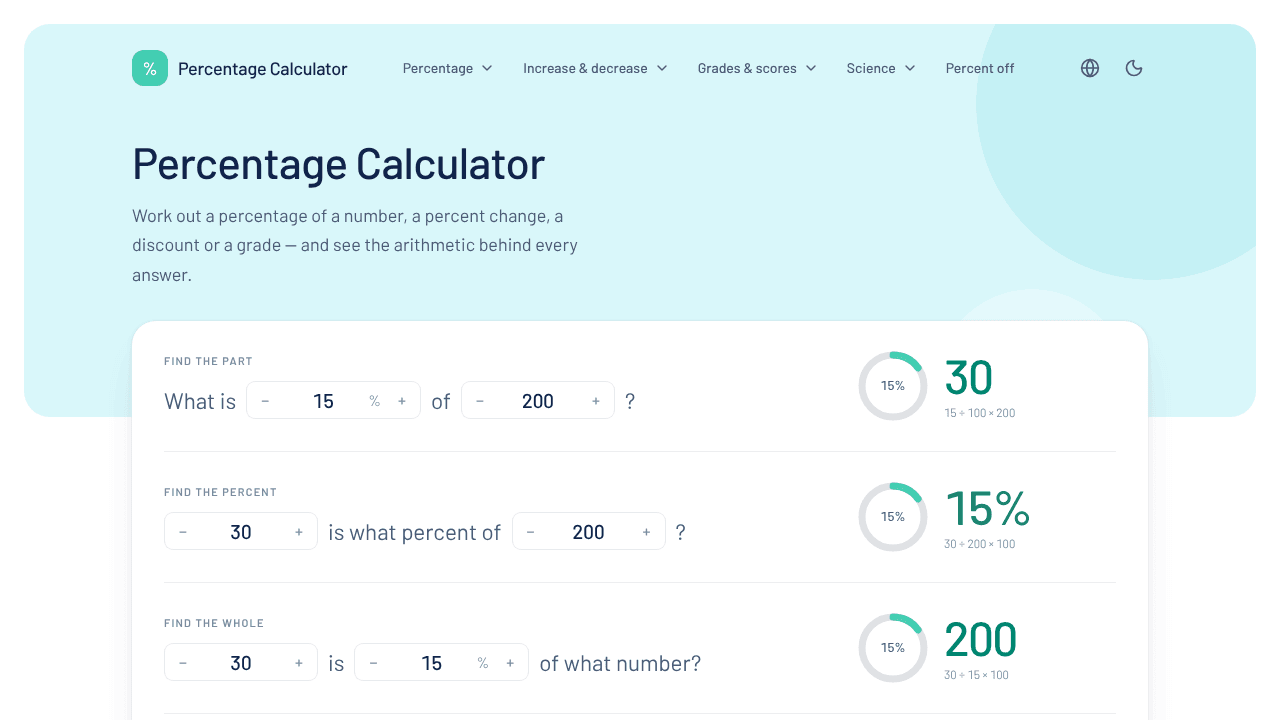
Task: Expand the Percentage dropdown chevron
Action: pyautogui.click(x=487, y=68)
